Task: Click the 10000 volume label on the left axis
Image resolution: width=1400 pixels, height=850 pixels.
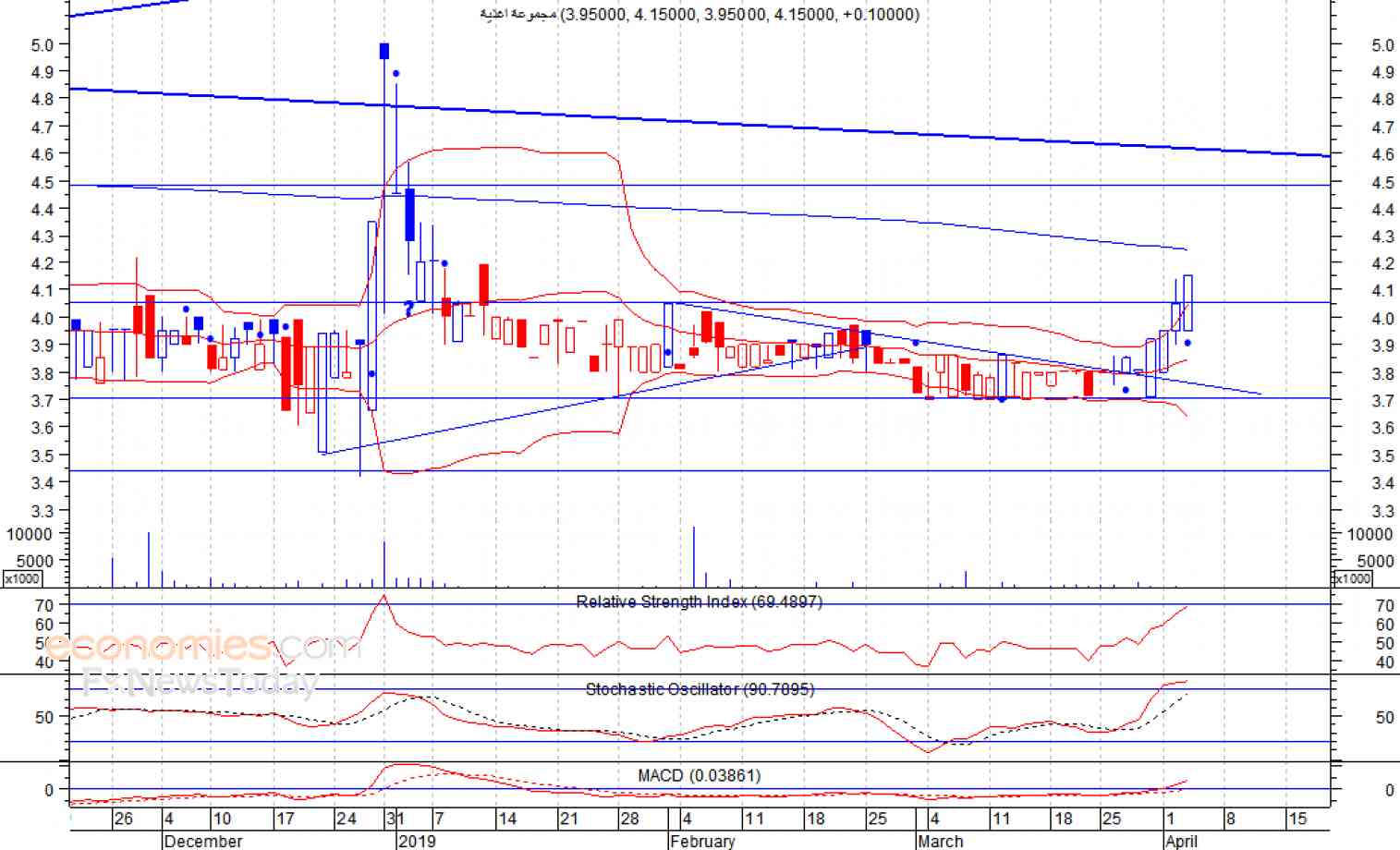Action: 29,534
